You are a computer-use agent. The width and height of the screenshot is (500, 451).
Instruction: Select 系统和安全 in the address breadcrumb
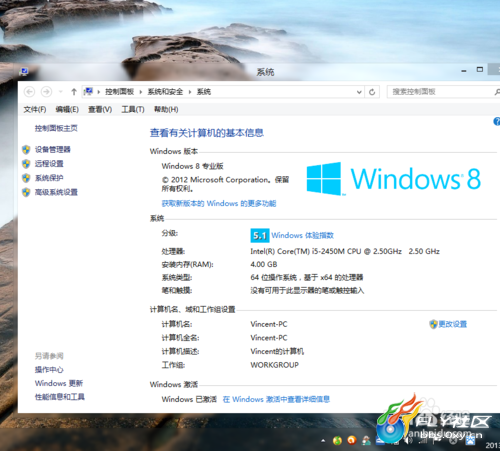pyautogui.click(x=165, y=92)
